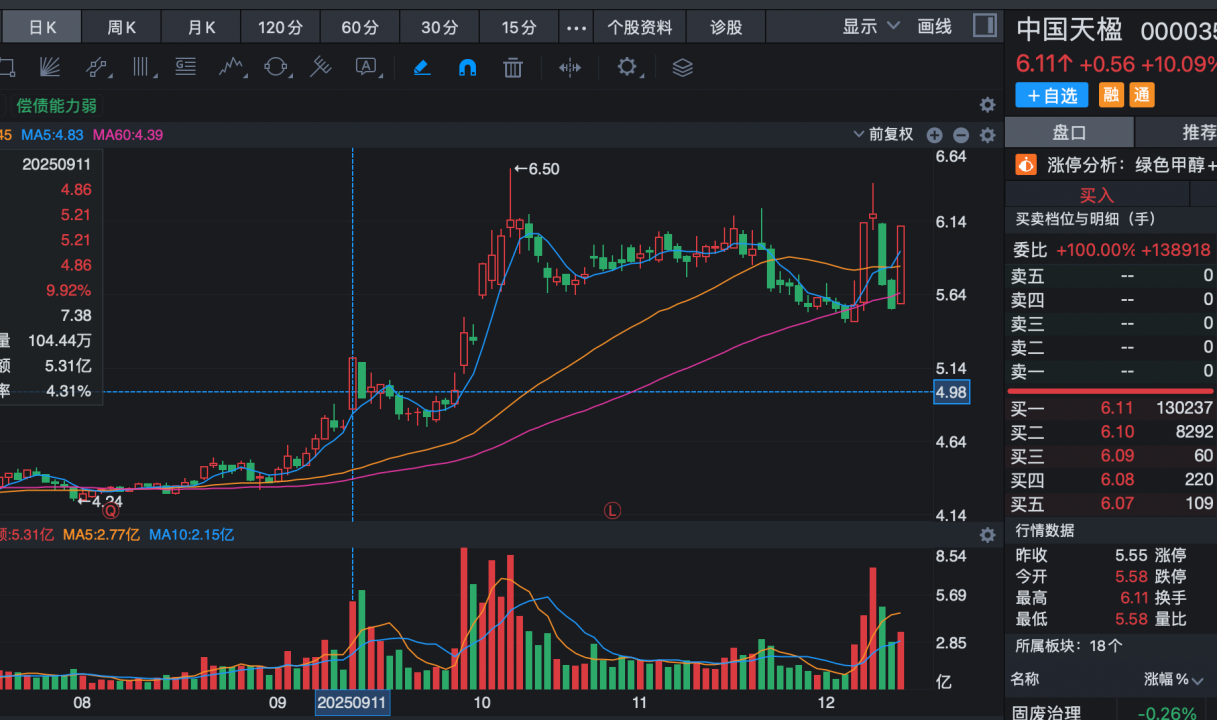Click the +自选 add to watchlist button

1052,95
